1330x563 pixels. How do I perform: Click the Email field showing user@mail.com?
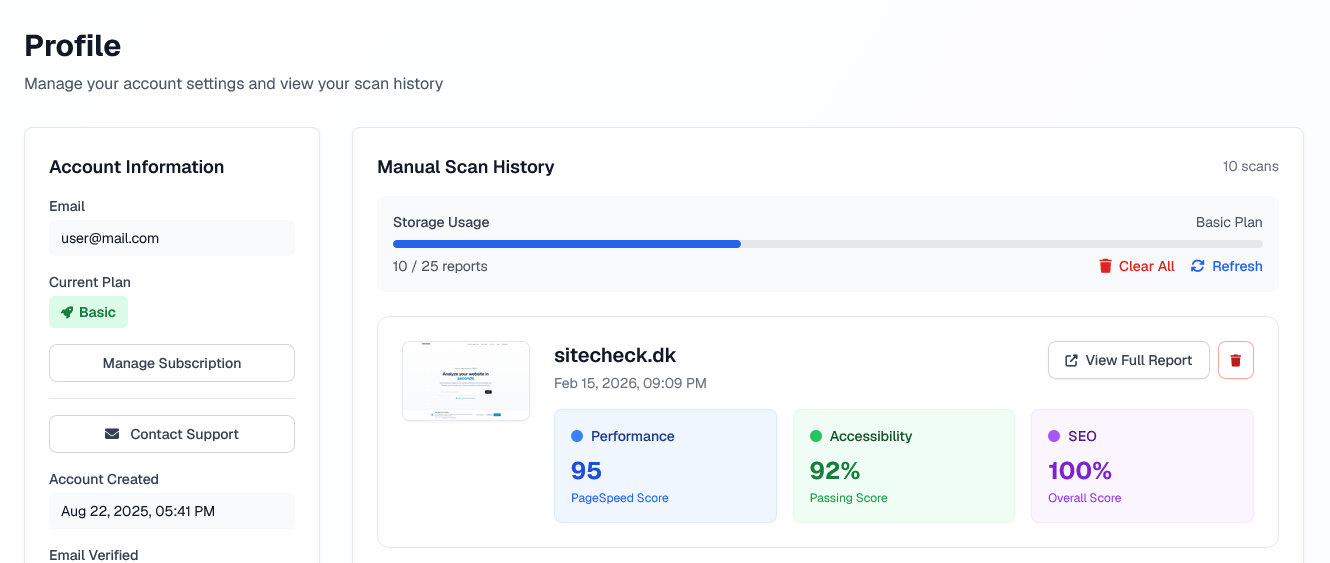pos(172,238)
